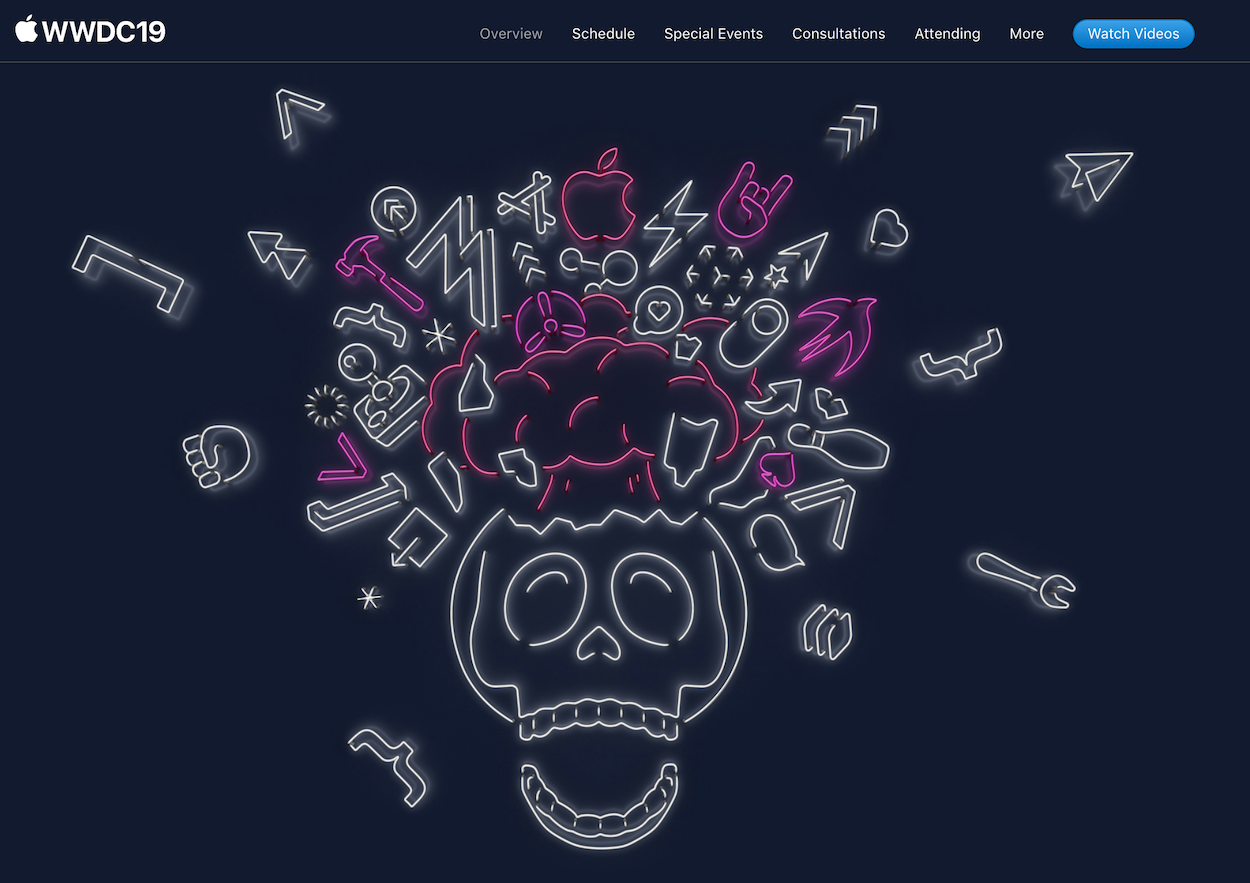The width and height of the screenshot is (1250, 883).
Task: Click the Apple WWDC19 logo
Action: 90,32
